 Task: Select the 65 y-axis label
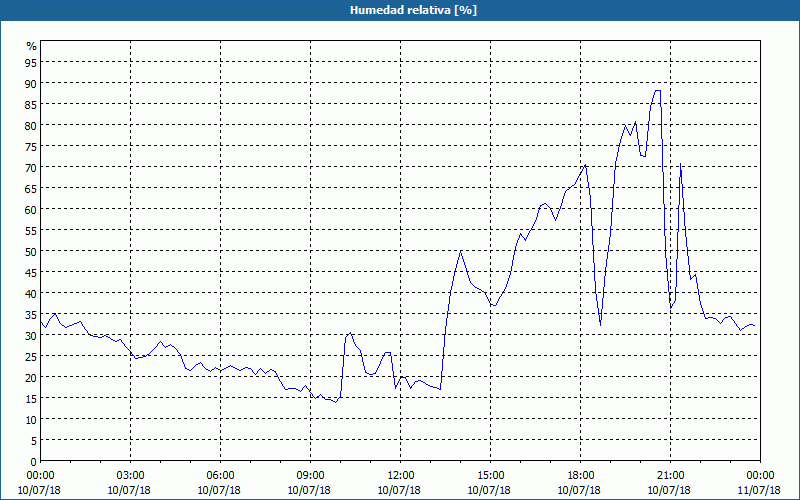click(x=31, y=188)
